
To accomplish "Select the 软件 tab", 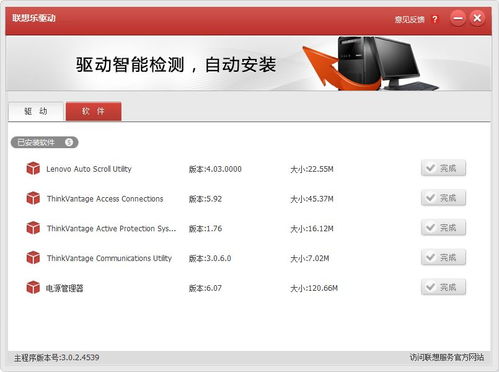I will tap(93, 111).
